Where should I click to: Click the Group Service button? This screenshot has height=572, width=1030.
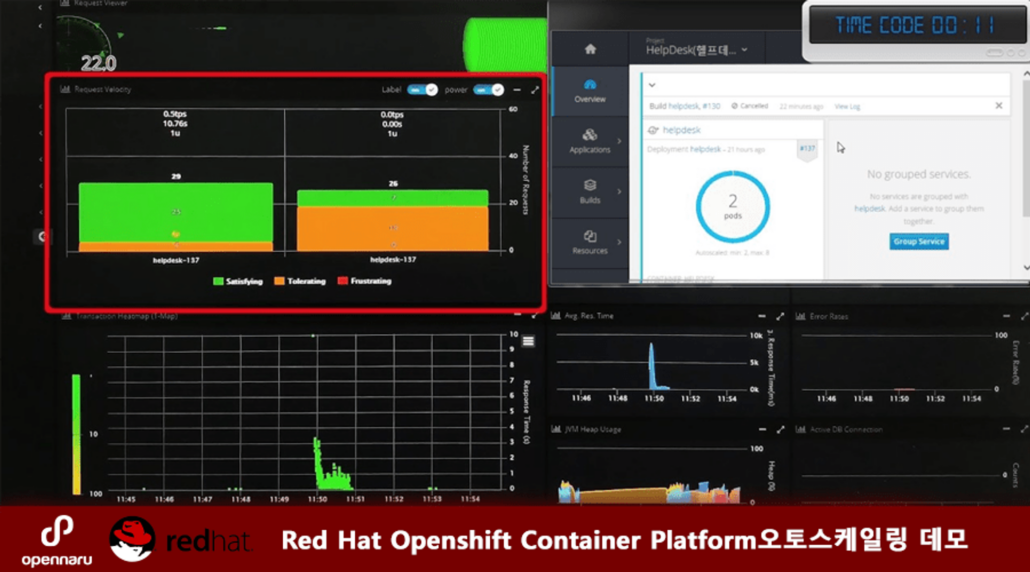click(x=918, y=242)
